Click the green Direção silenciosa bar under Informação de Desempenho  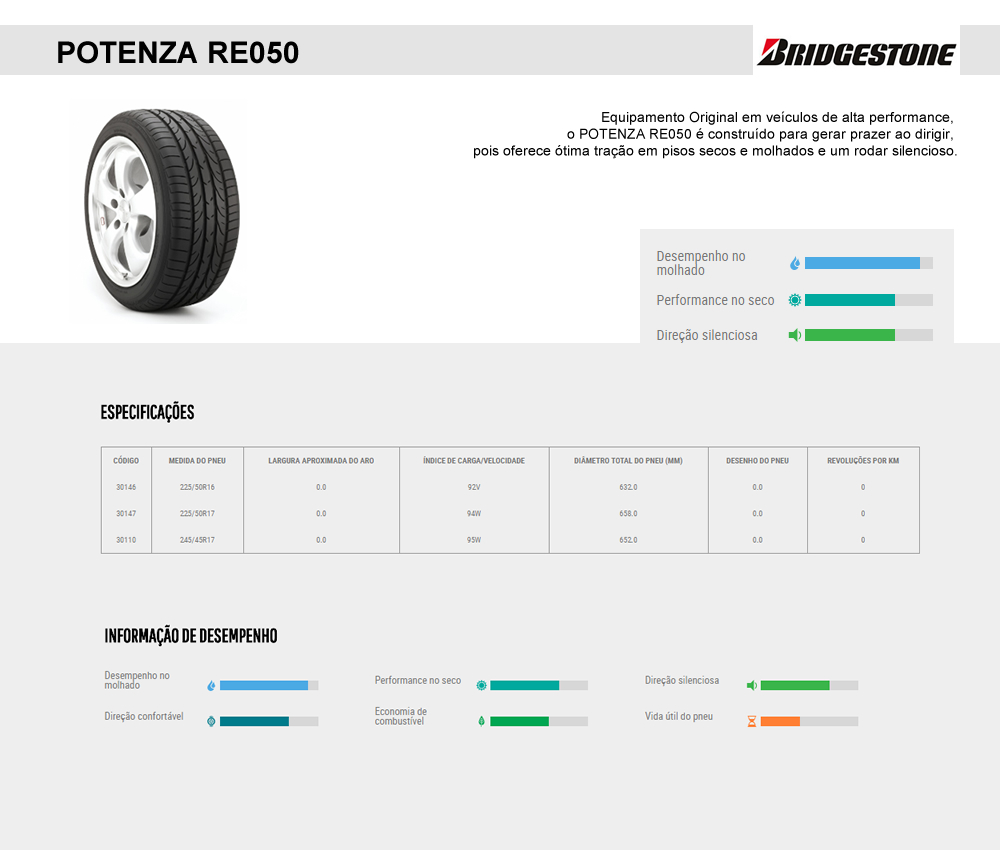tap(809, 685)
